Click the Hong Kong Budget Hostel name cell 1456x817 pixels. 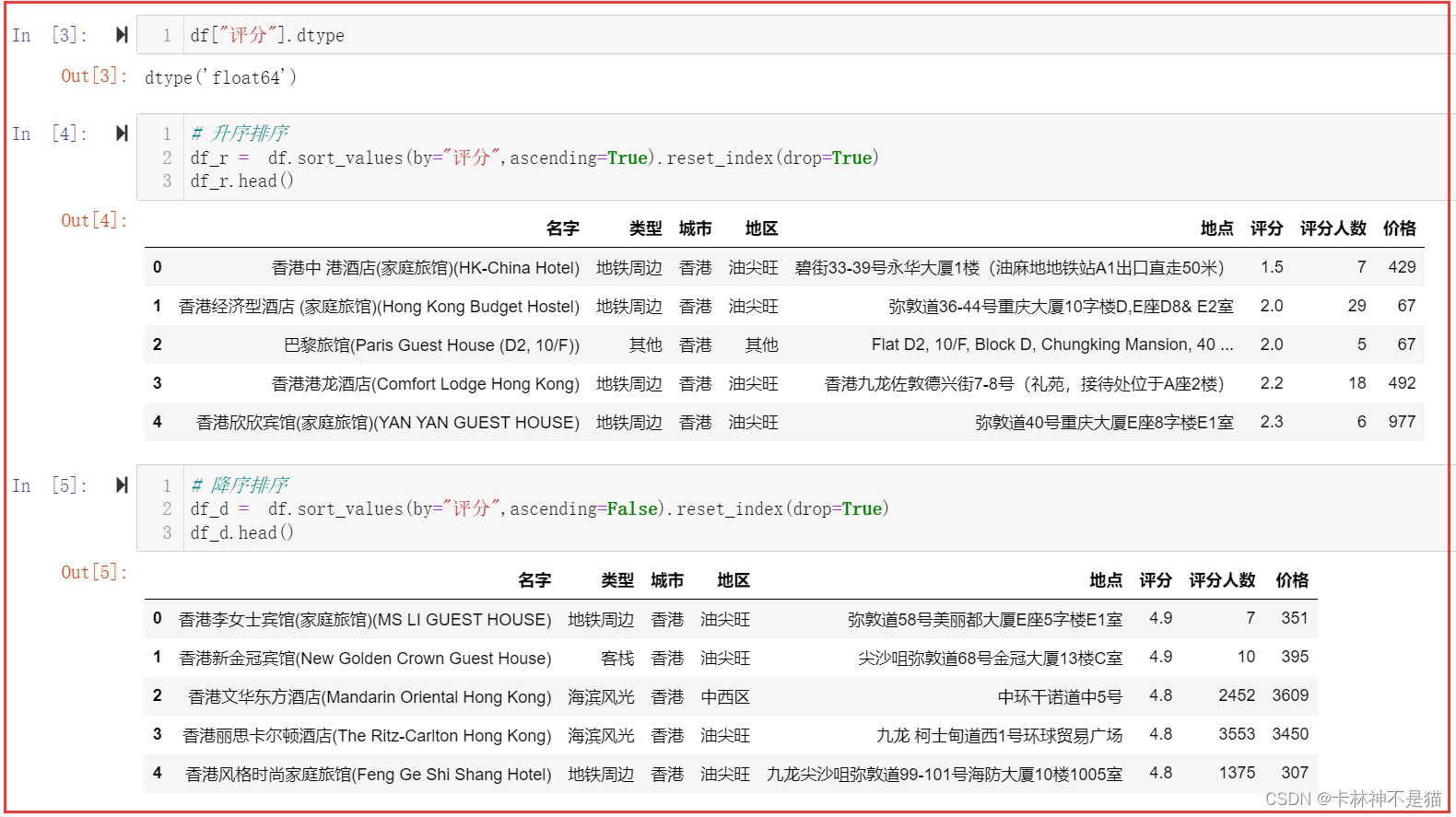coord(379,307)
